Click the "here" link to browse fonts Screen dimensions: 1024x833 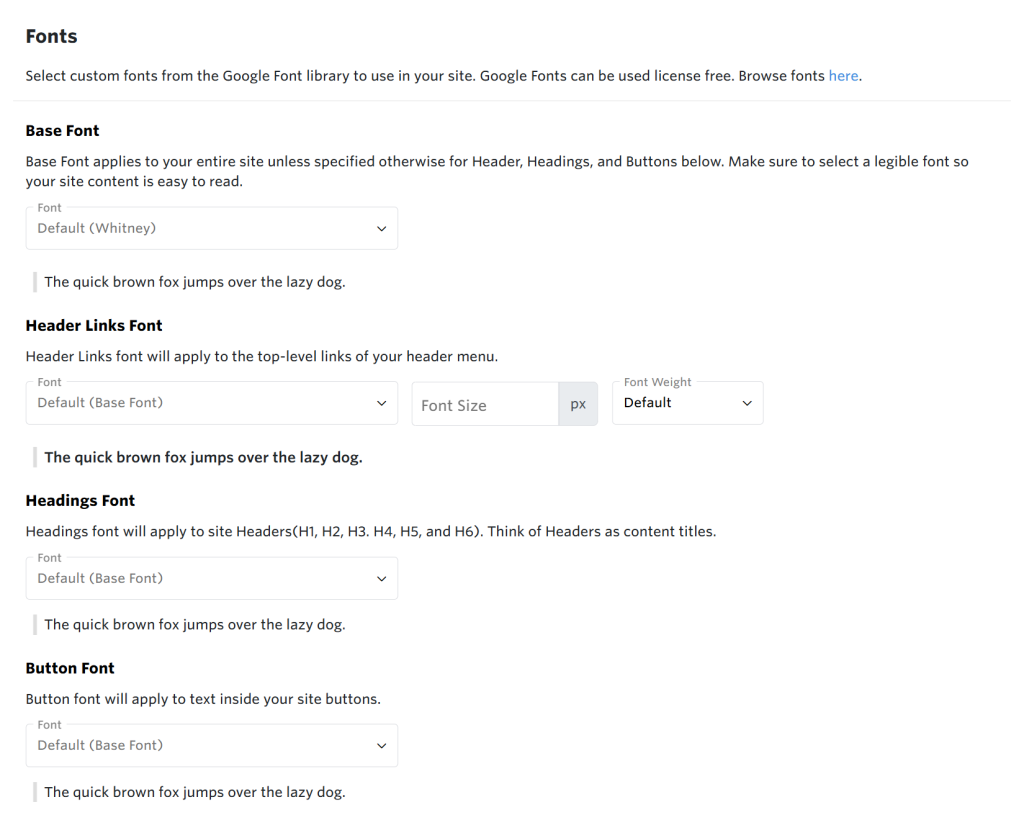click(843, 76)
